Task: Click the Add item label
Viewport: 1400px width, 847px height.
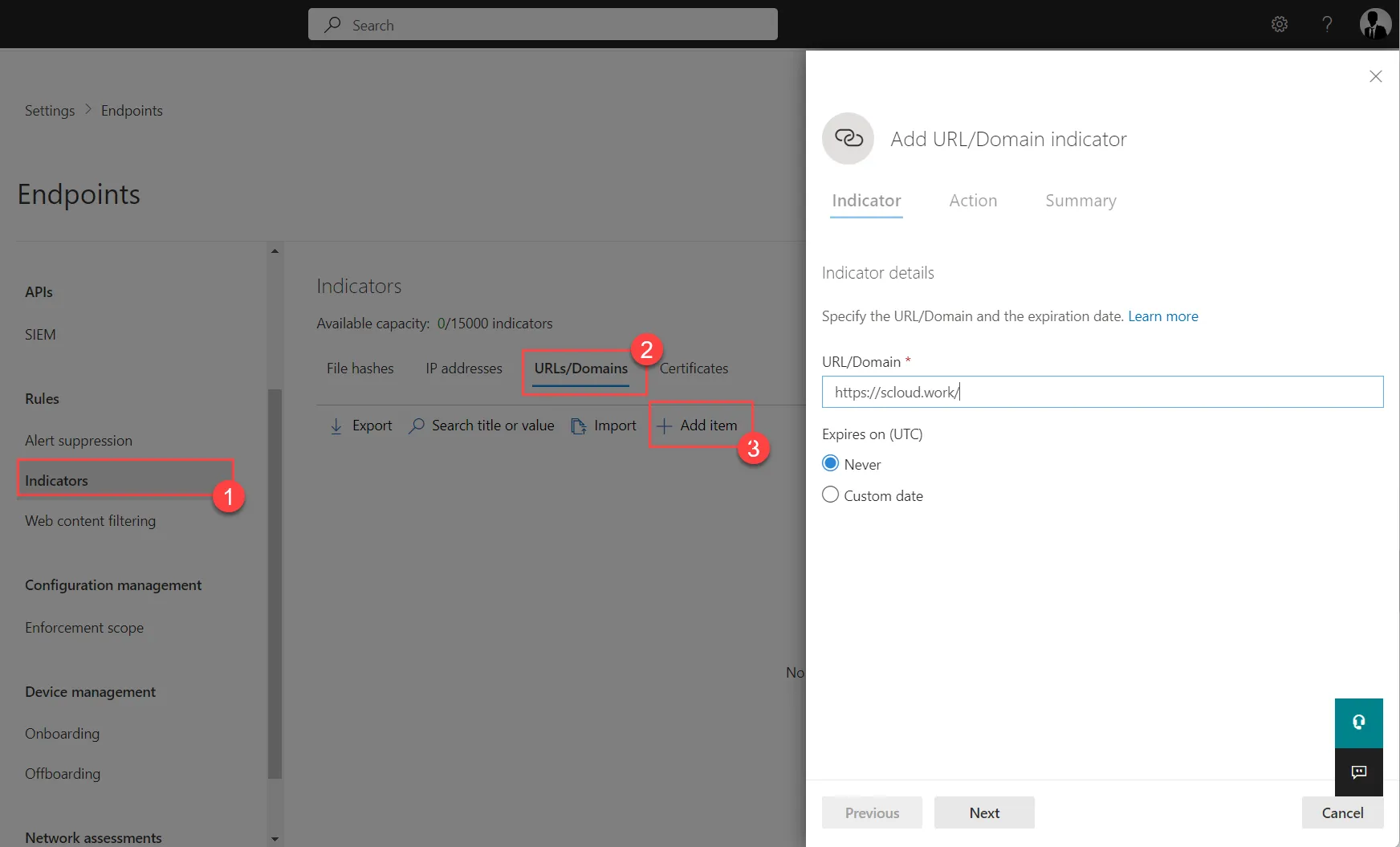Action: (708, 426)
